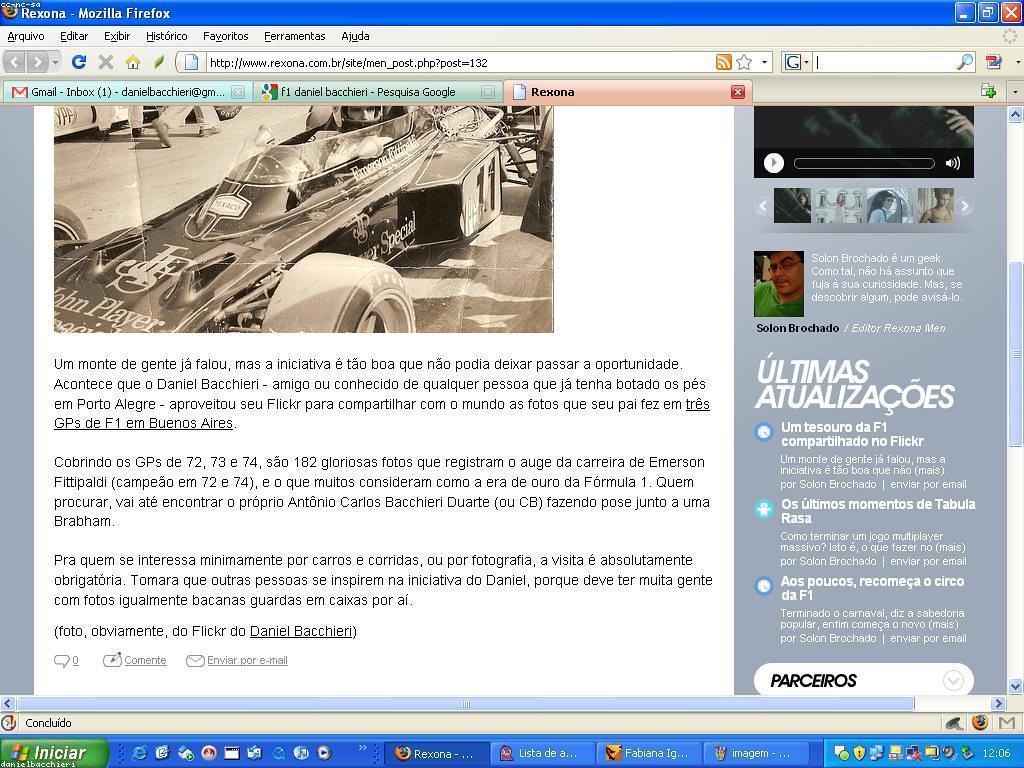
Task: Expand the Parceiros section chevron
Action: point(953,680)
